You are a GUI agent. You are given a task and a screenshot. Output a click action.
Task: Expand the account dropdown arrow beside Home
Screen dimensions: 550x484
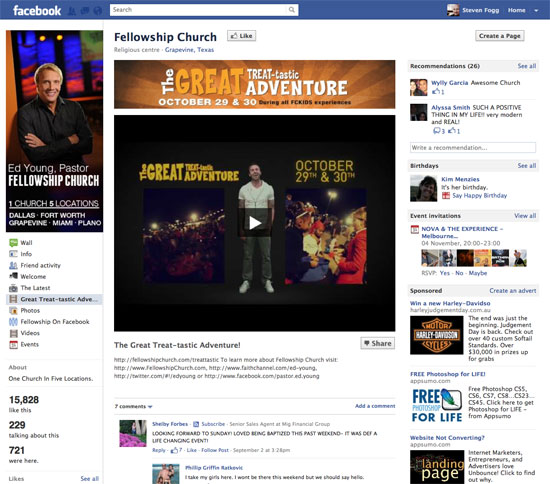pos(536,11)
